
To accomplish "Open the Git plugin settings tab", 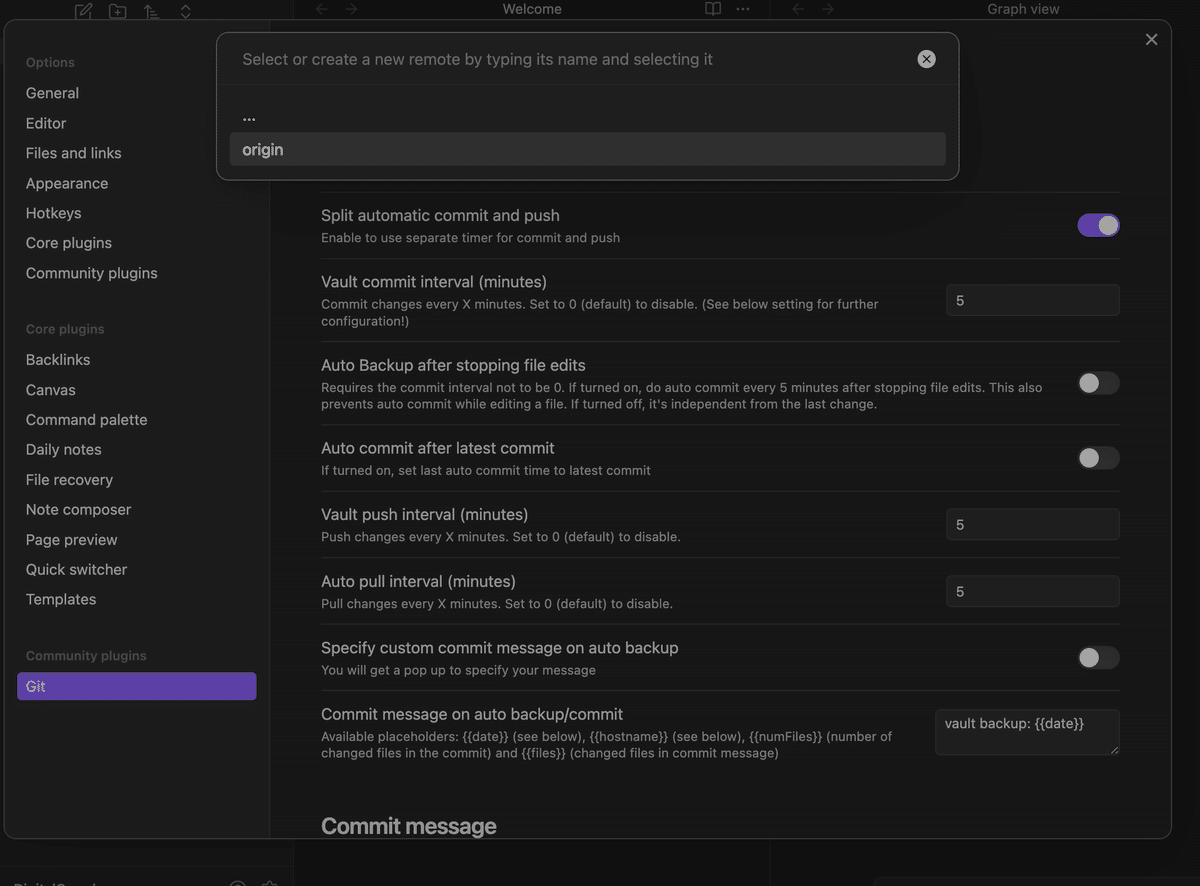I will click(x=136, y=686).
